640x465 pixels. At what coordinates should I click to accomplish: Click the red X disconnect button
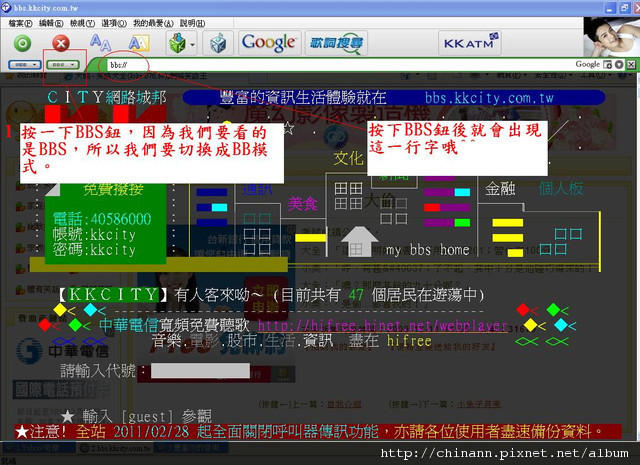click(61, 43)
